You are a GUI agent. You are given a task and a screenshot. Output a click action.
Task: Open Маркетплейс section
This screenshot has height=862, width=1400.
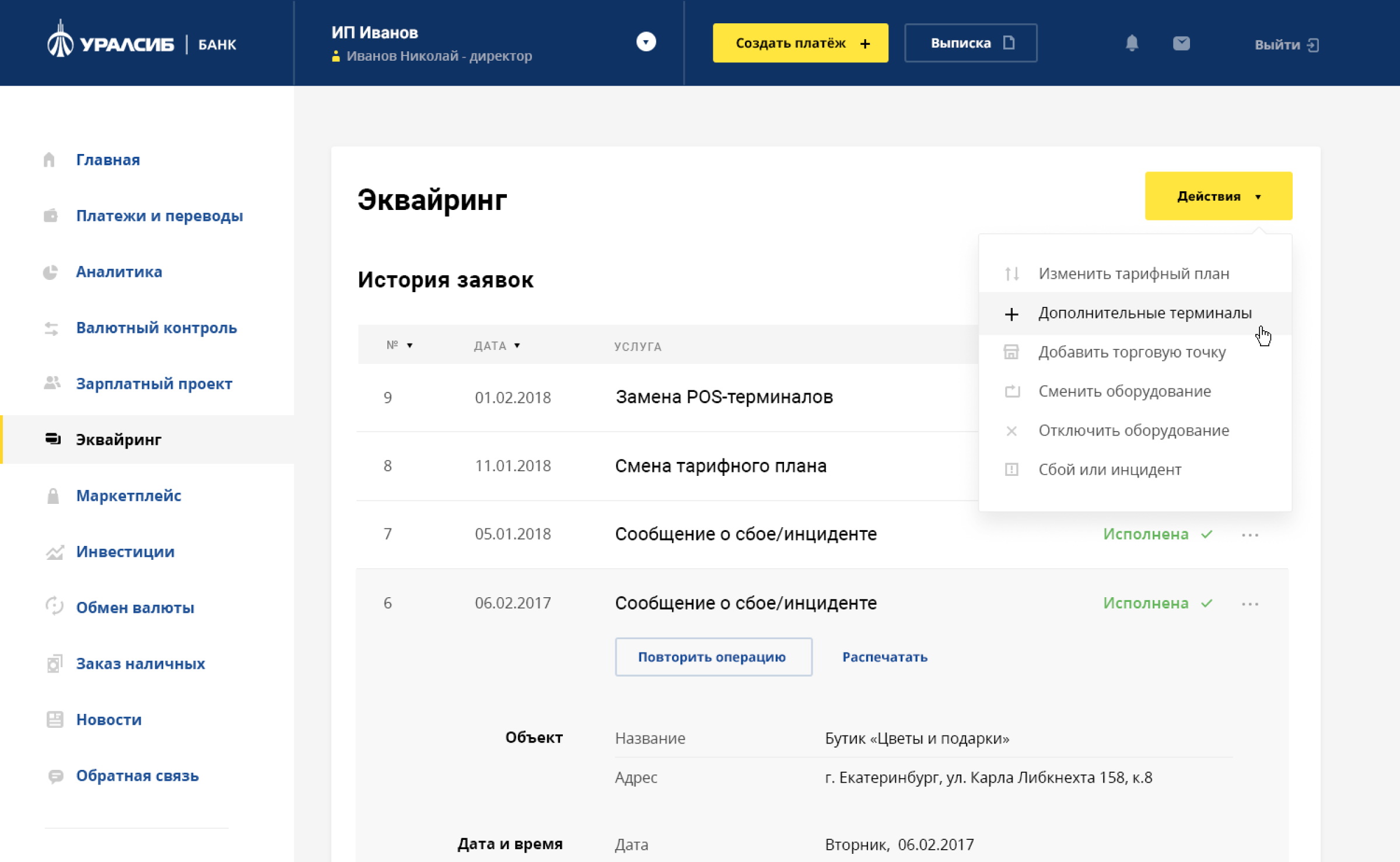click(x=128, y=496)
